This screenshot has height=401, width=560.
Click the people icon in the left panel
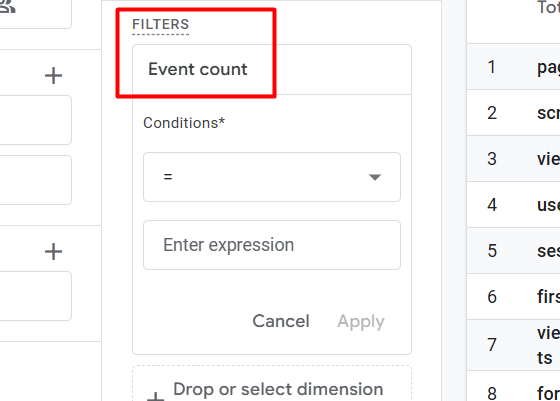coord(7,6)
